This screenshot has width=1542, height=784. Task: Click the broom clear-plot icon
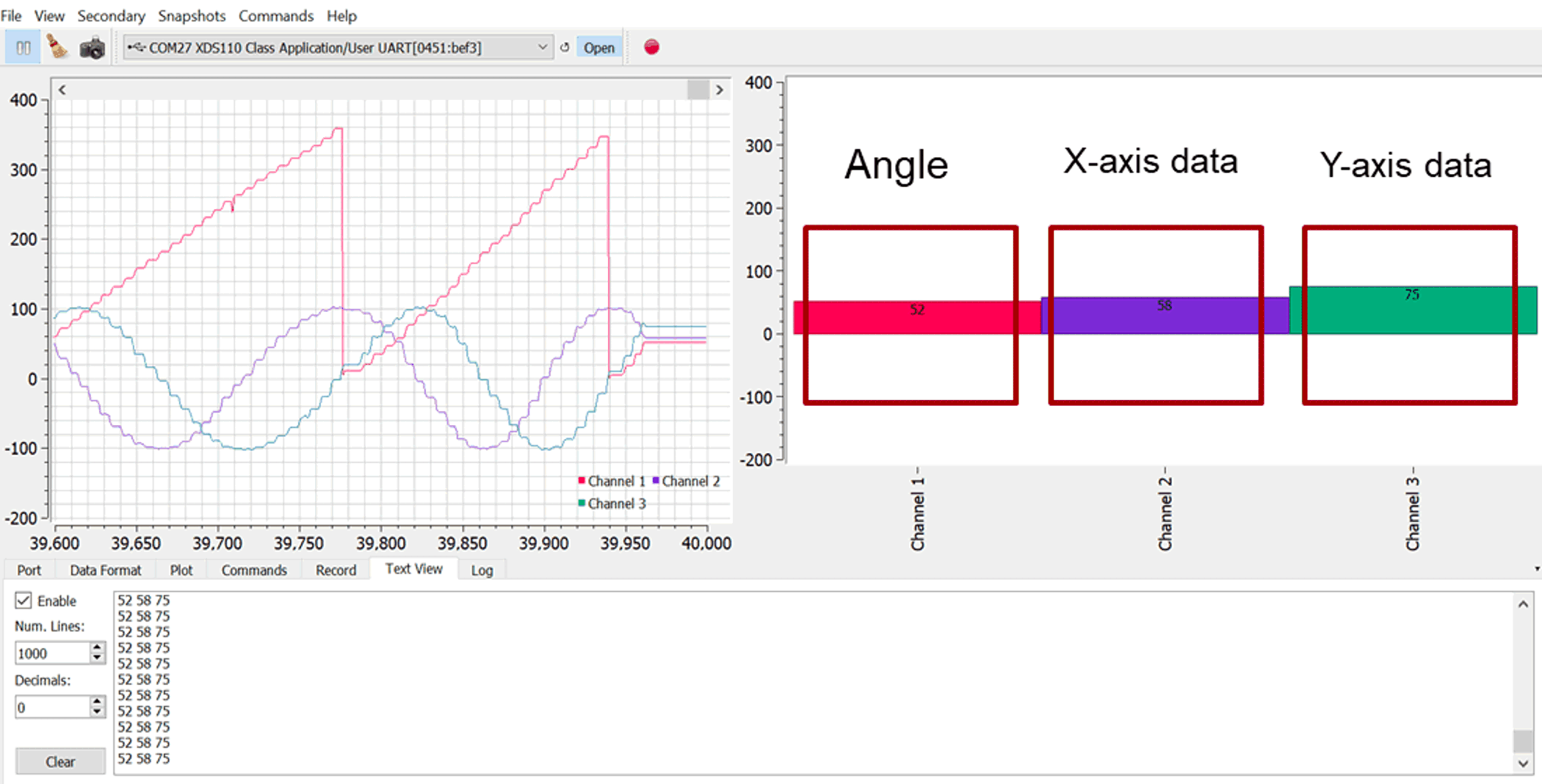tap(57, 48)
